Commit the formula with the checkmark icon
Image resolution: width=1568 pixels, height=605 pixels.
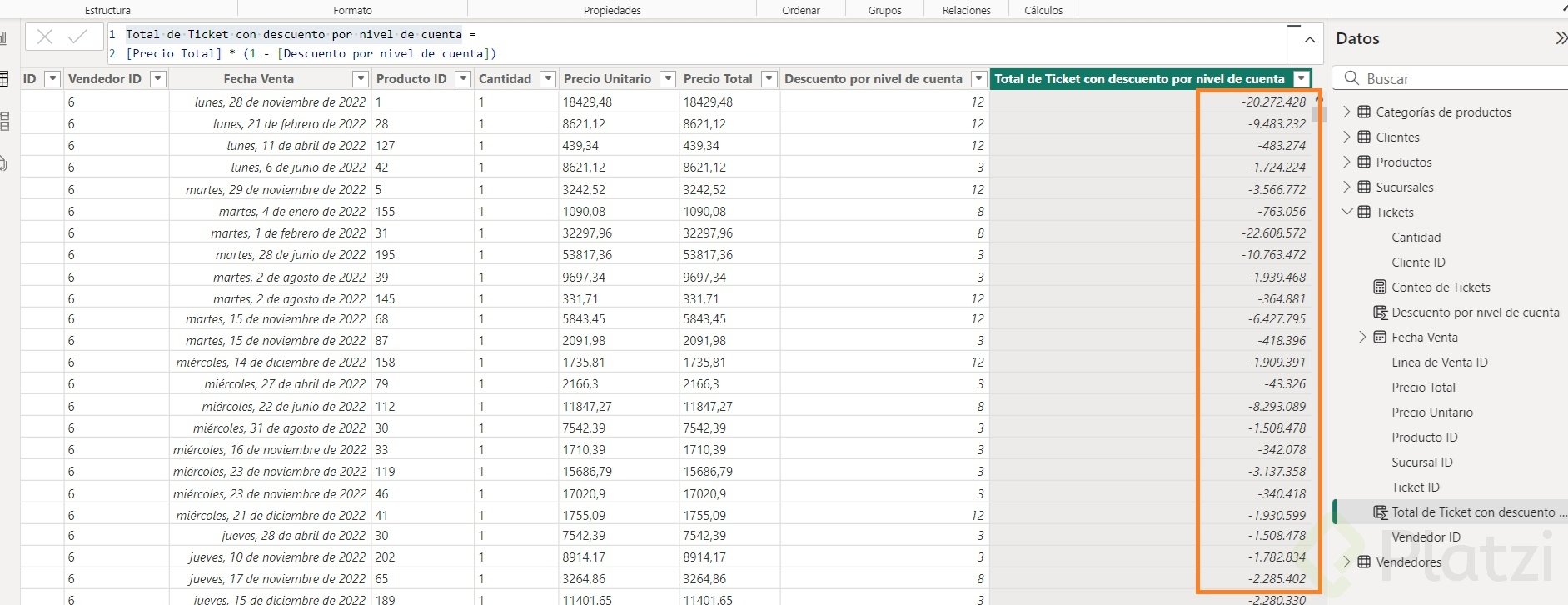click(78, 37)
